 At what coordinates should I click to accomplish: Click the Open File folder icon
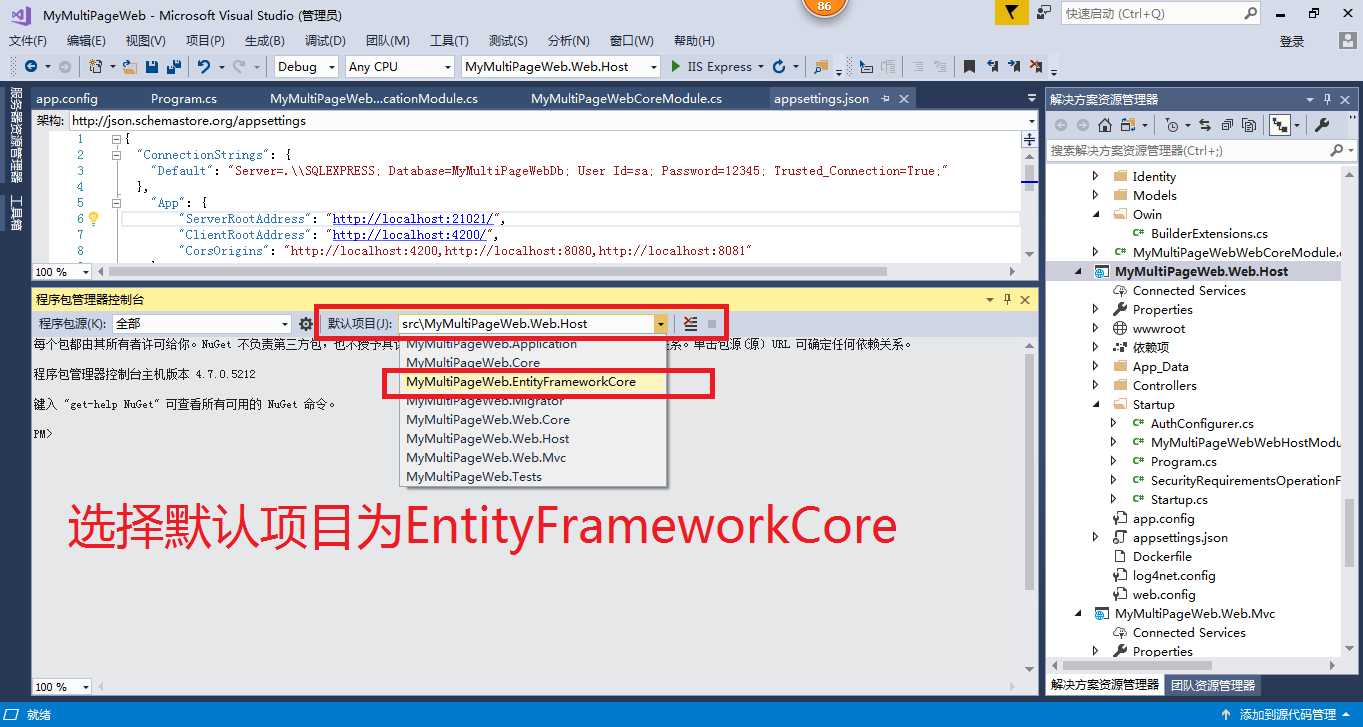[131, 67]
